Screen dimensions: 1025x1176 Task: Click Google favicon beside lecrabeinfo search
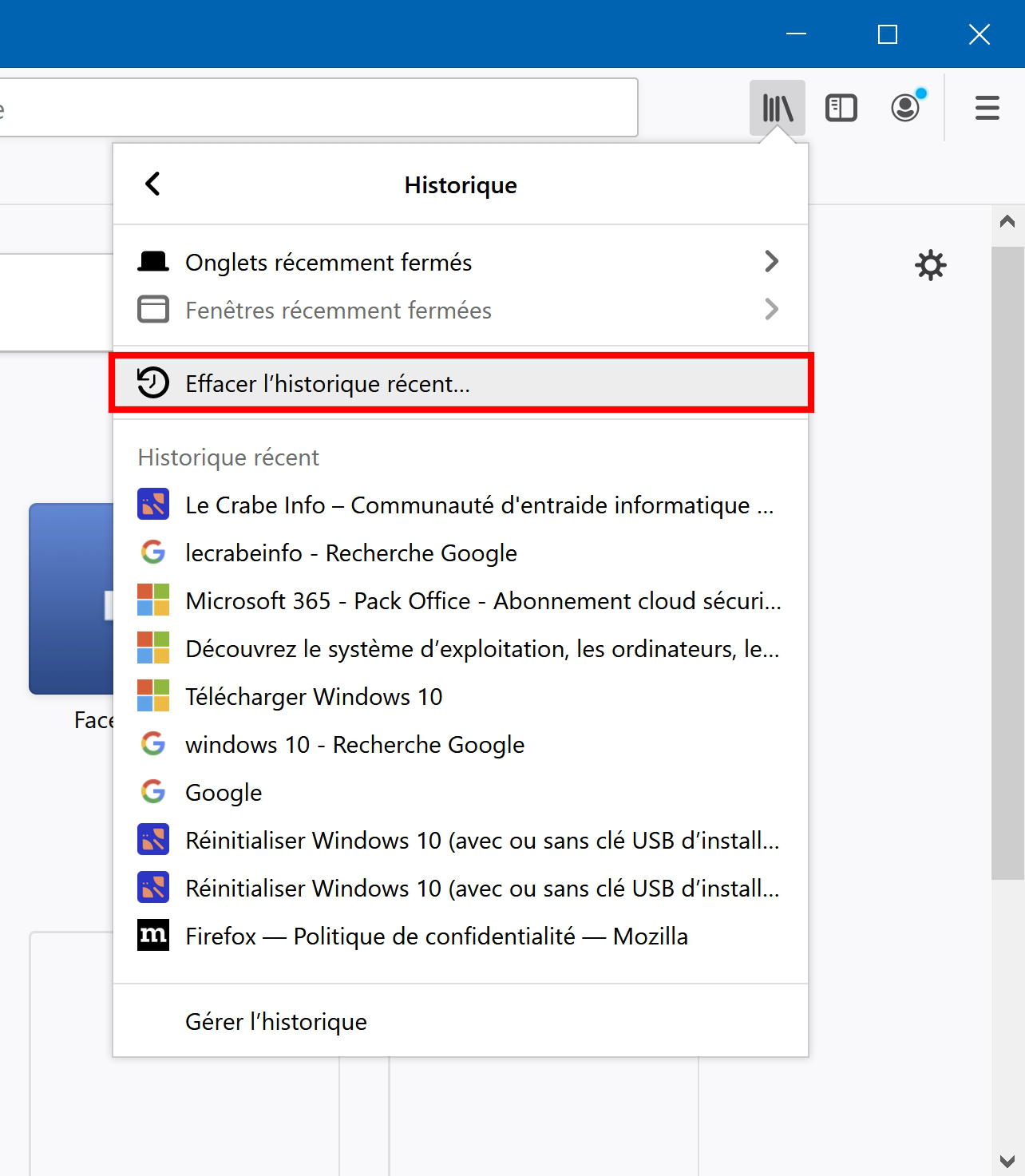coord(153,552)
